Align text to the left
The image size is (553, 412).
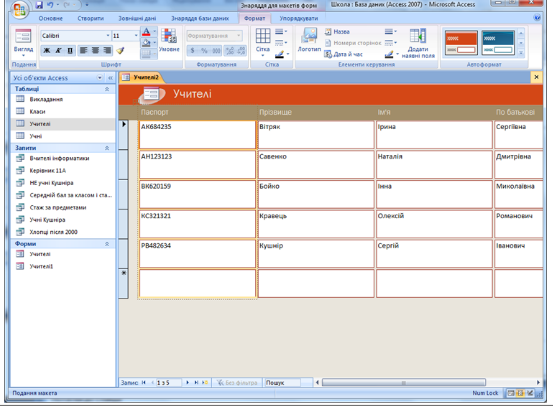pyautogui.click(x=83, y=50)
